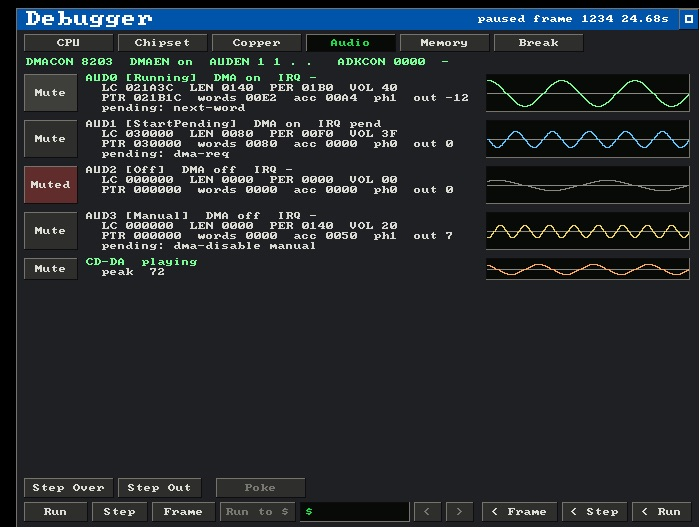Click the AUD1 blue waveform display
The width and height of the screenshot is (699, 527).
pos(588,139)
